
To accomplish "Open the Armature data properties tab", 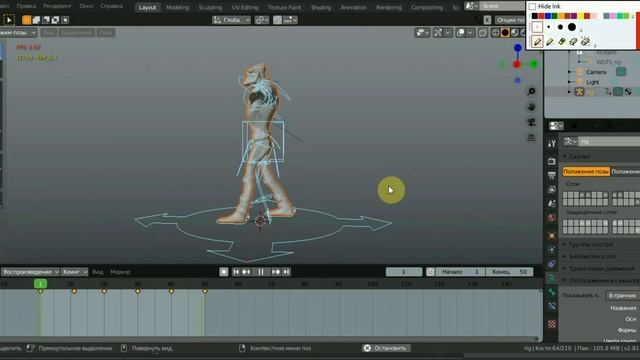I will click(552, 278).
